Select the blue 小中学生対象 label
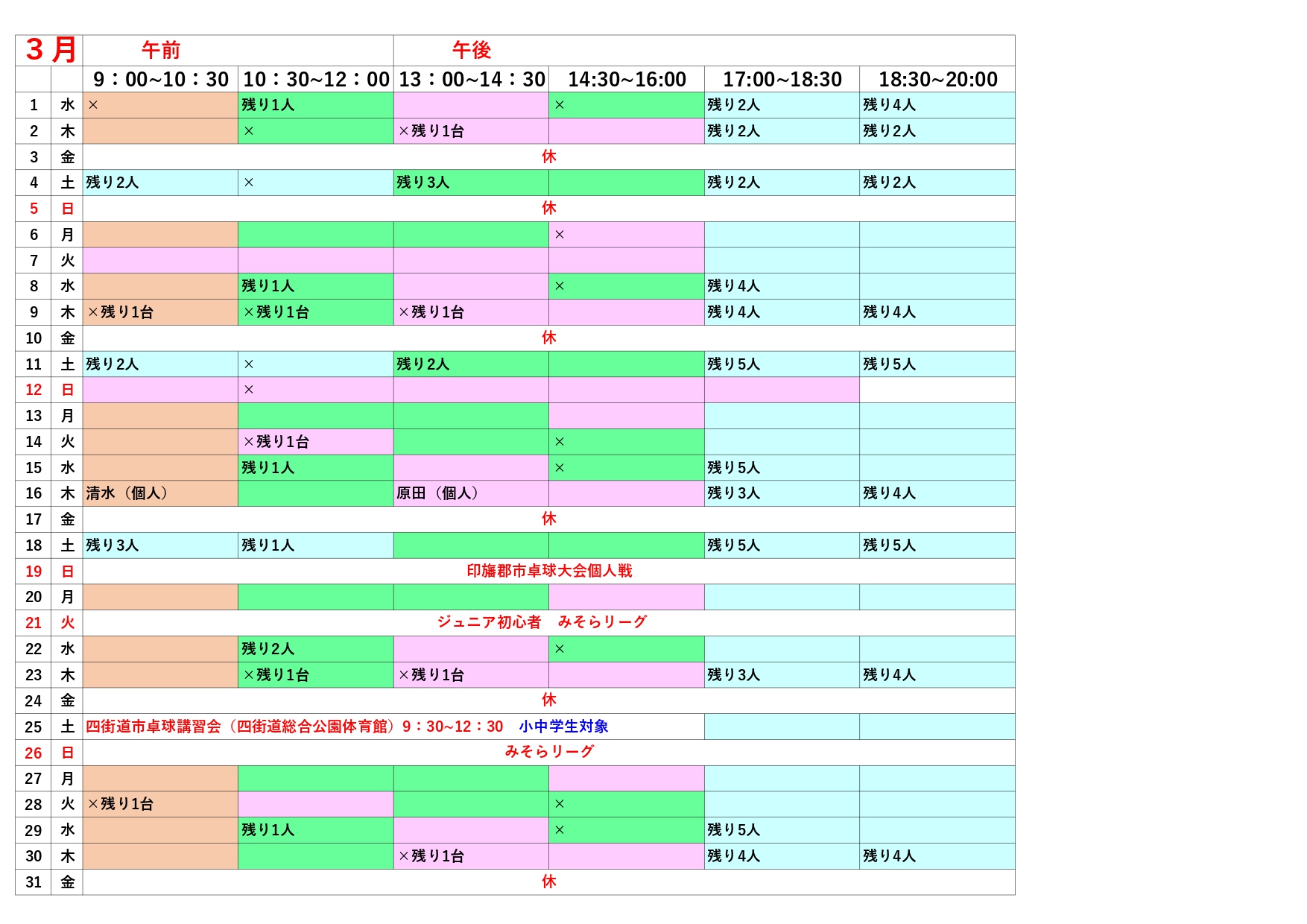 point(563,727)
